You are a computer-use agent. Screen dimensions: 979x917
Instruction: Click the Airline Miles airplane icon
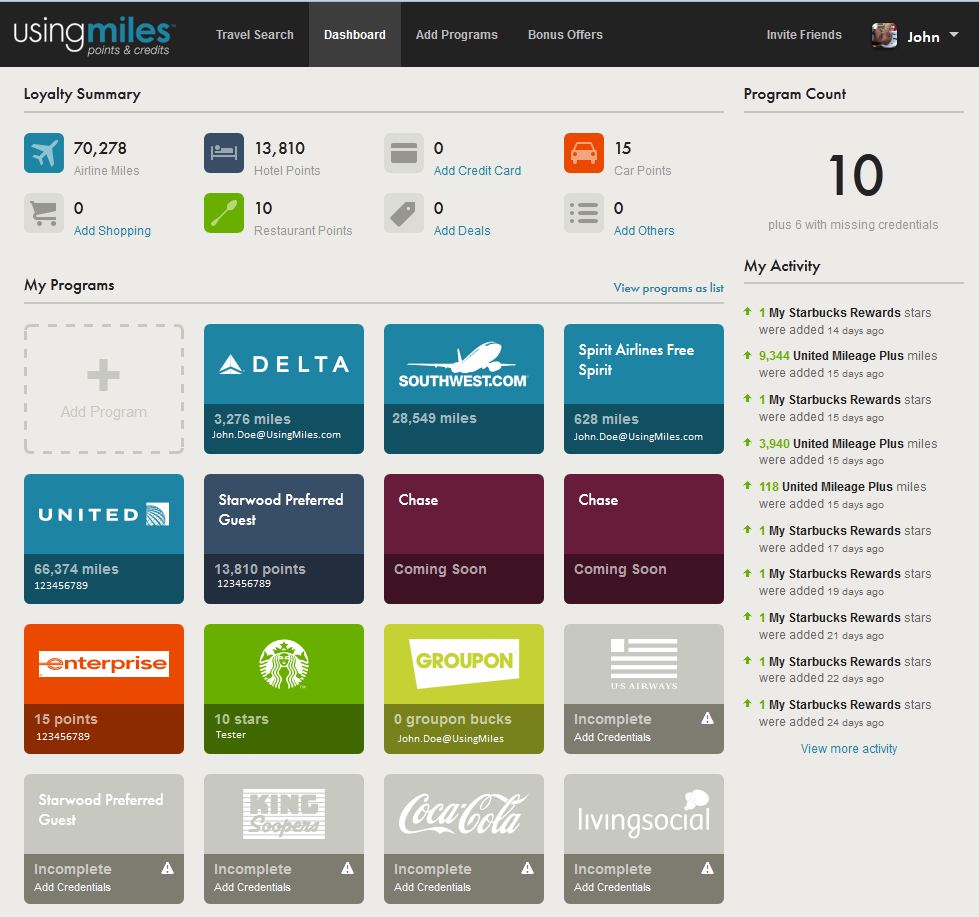pos(44,153)
